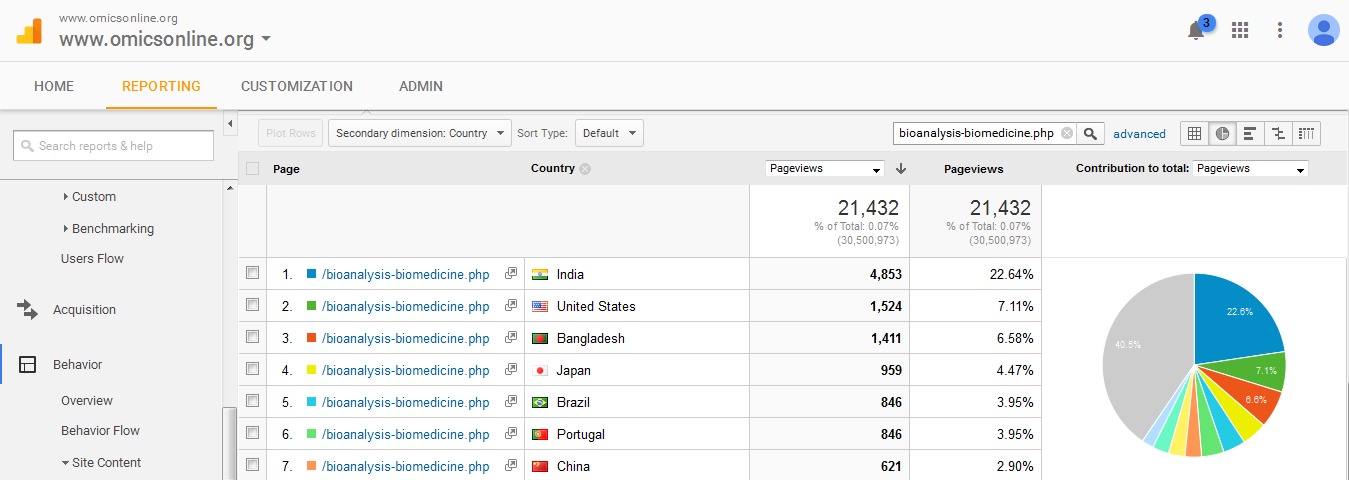Image resolution: width=1349 pixels, height=480 pixels.
Task: Go to the HOME tab
Action: click(x=54, y=87)
